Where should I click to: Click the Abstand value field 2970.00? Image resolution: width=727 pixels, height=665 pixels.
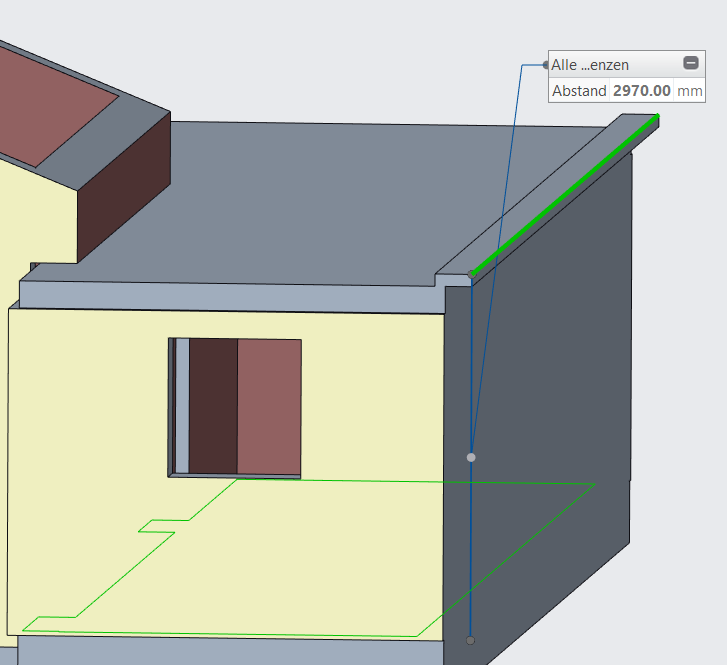point(641,91)
